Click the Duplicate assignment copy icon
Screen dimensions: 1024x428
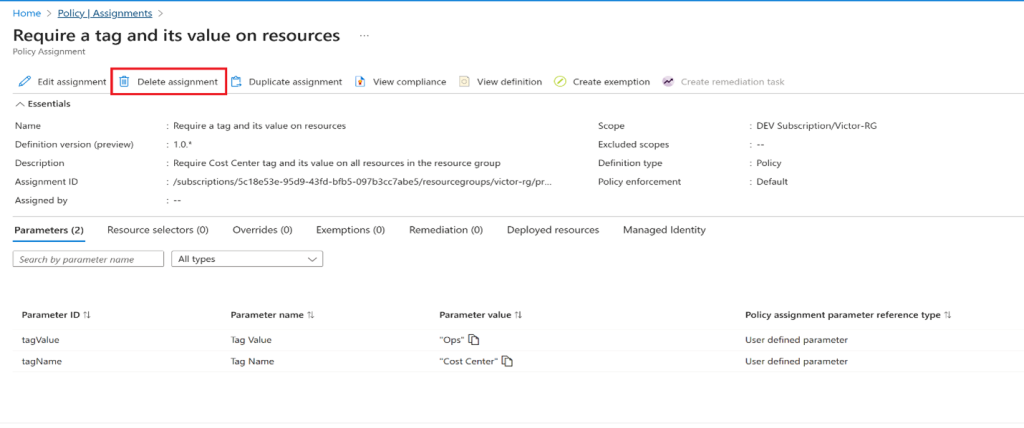tap(236, 82)
